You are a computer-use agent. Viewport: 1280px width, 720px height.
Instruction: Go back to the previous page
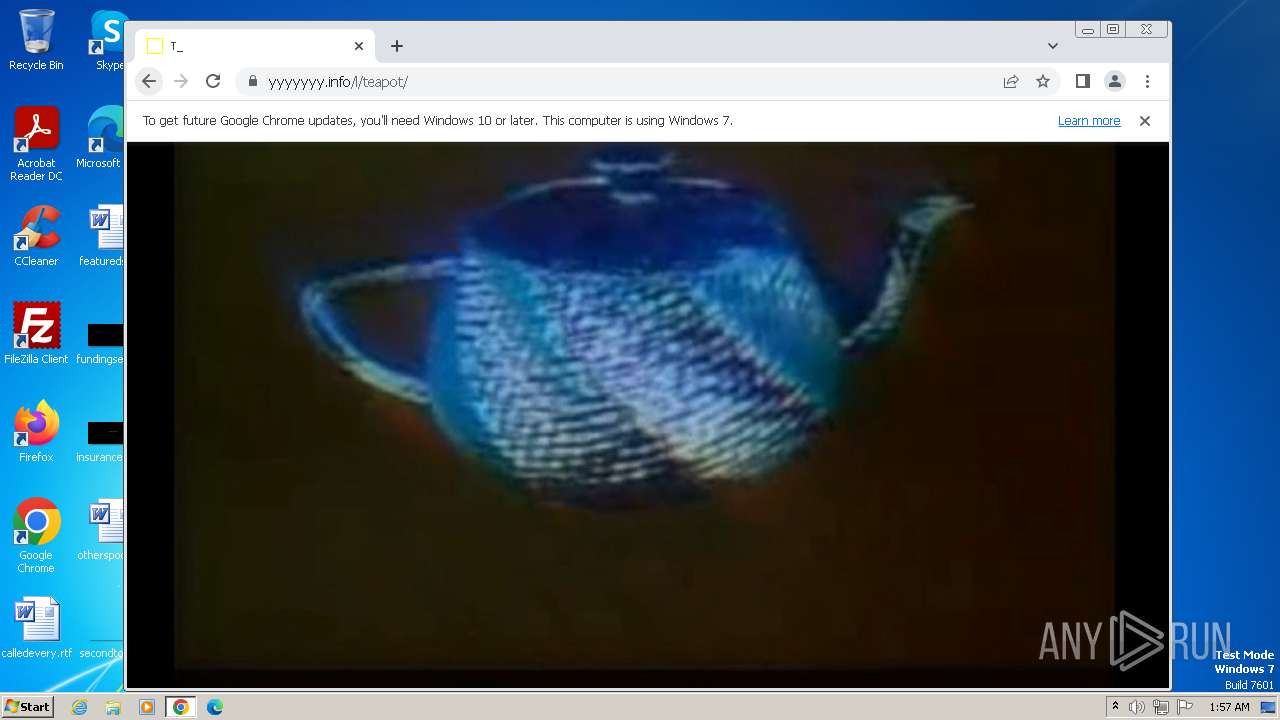pyautogui.click(x=149, y=81)
